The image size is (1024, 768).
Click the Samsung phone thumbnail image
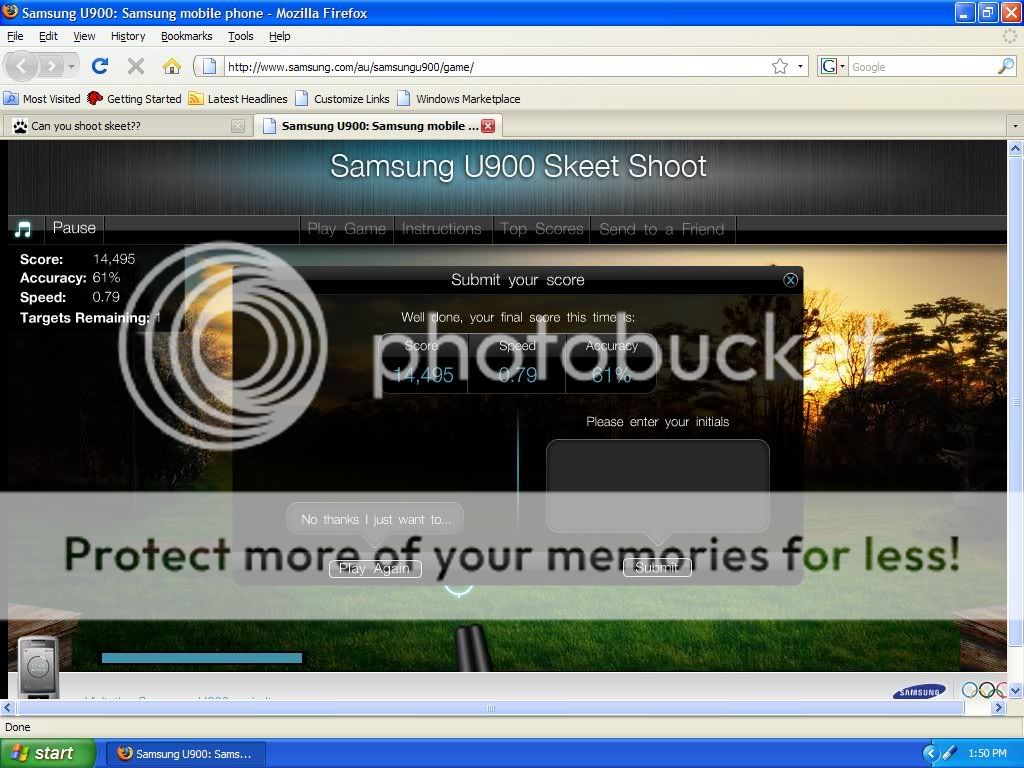click(x=39, y=665)
